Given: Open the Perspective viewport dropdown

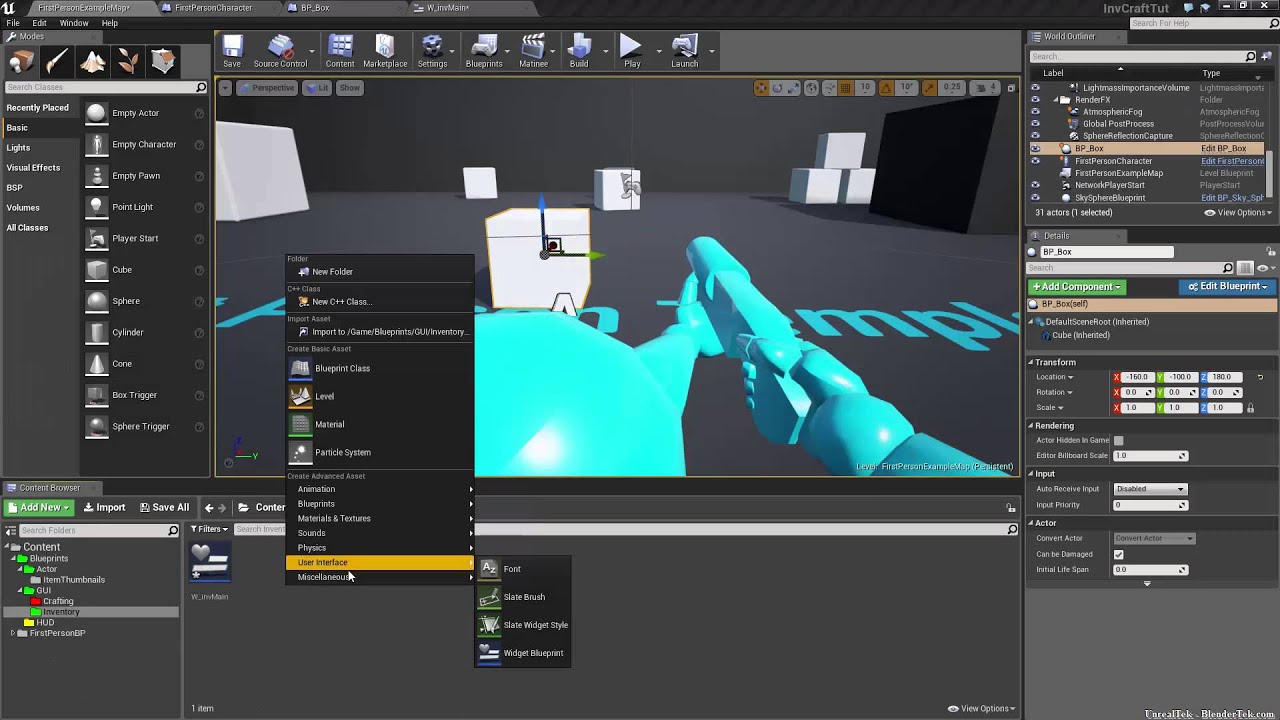Looking at the screenshot, I should coord(267,88).
